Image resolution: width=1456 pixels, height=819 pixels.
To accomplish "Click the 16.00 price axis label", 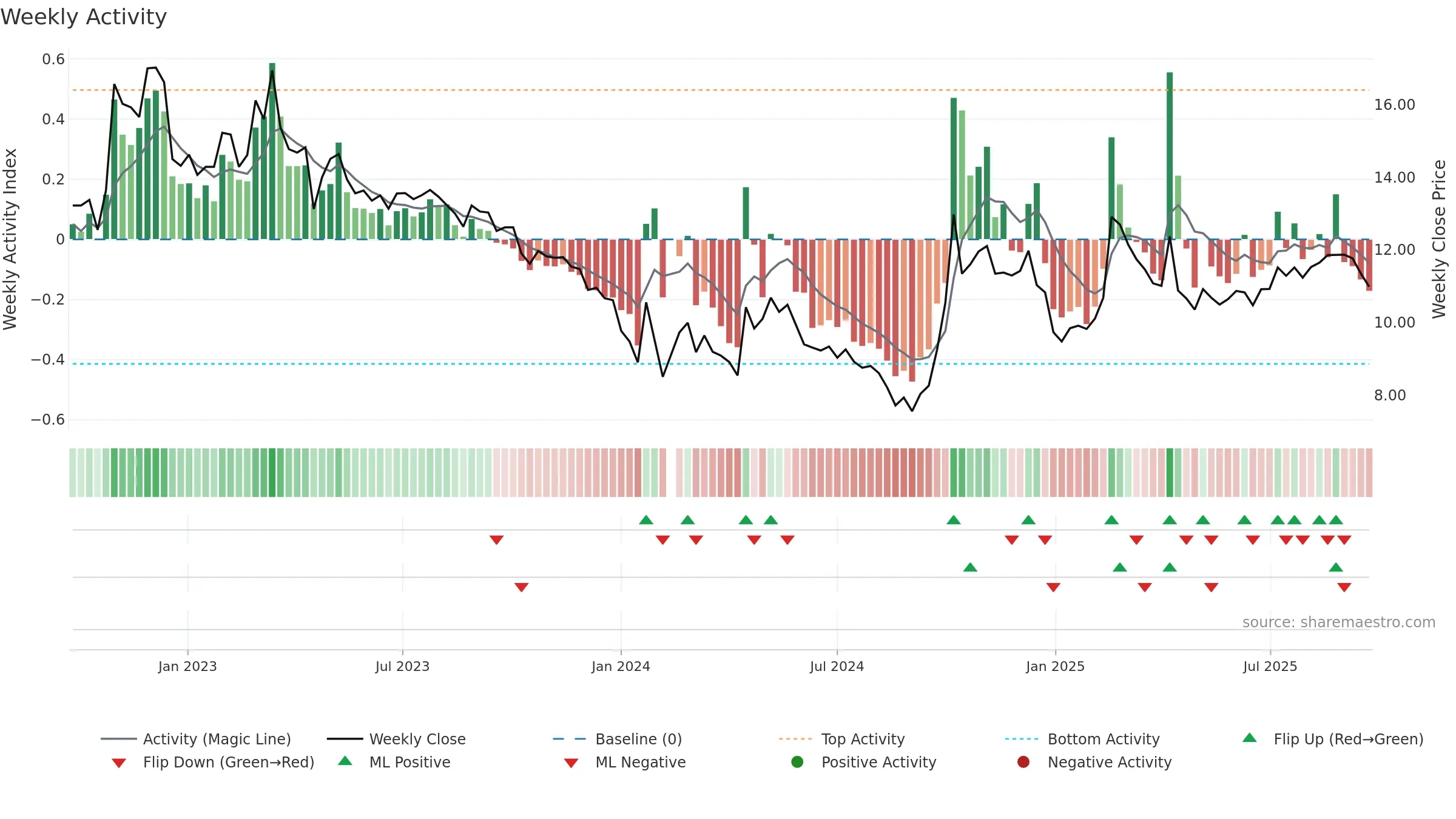I will 1395,104.
